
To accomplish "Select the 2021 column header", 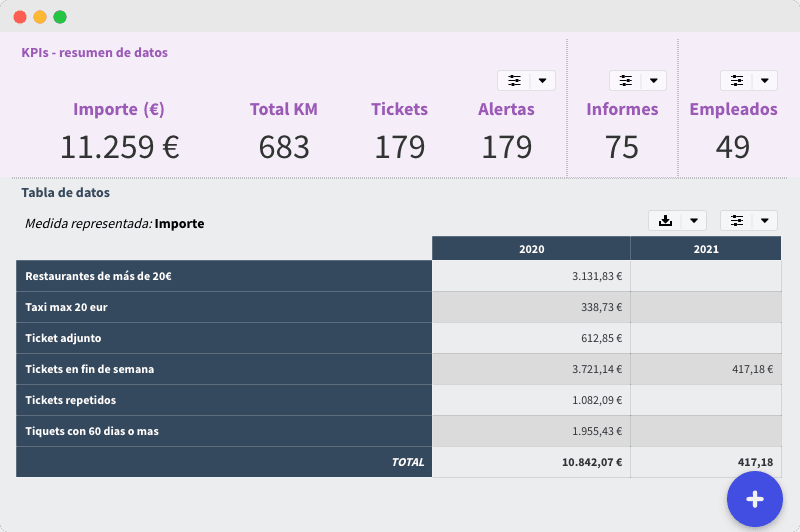I will (706, 248).
